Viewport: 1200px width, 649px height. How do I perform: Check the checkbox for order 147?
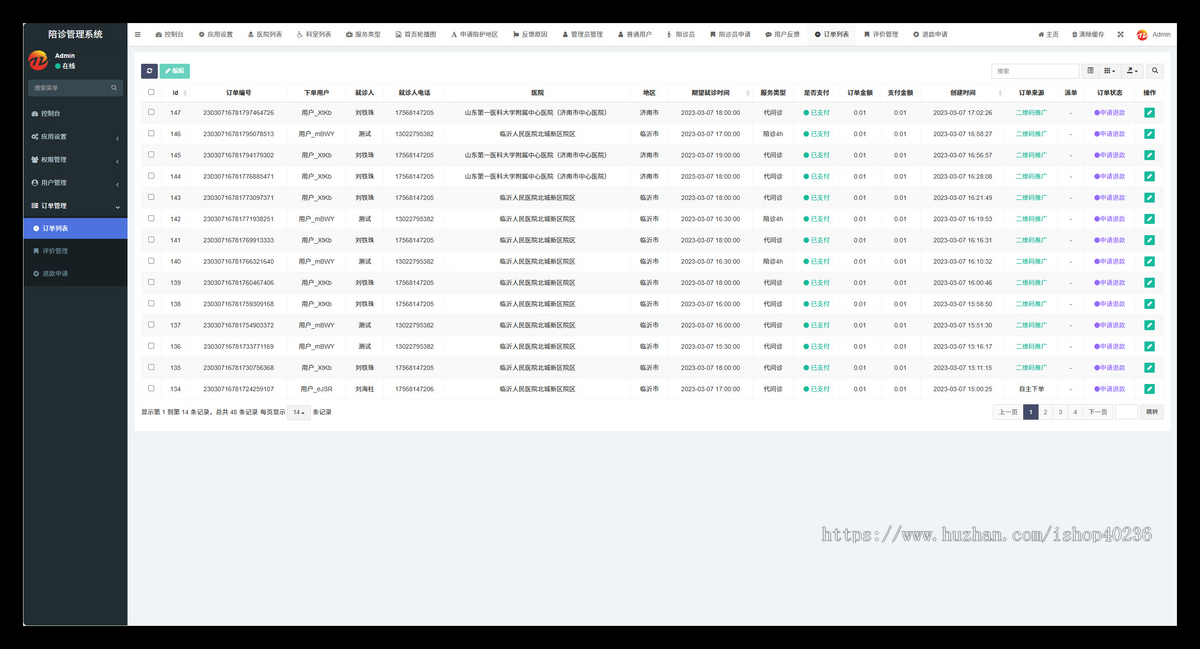tap(151, 112)
